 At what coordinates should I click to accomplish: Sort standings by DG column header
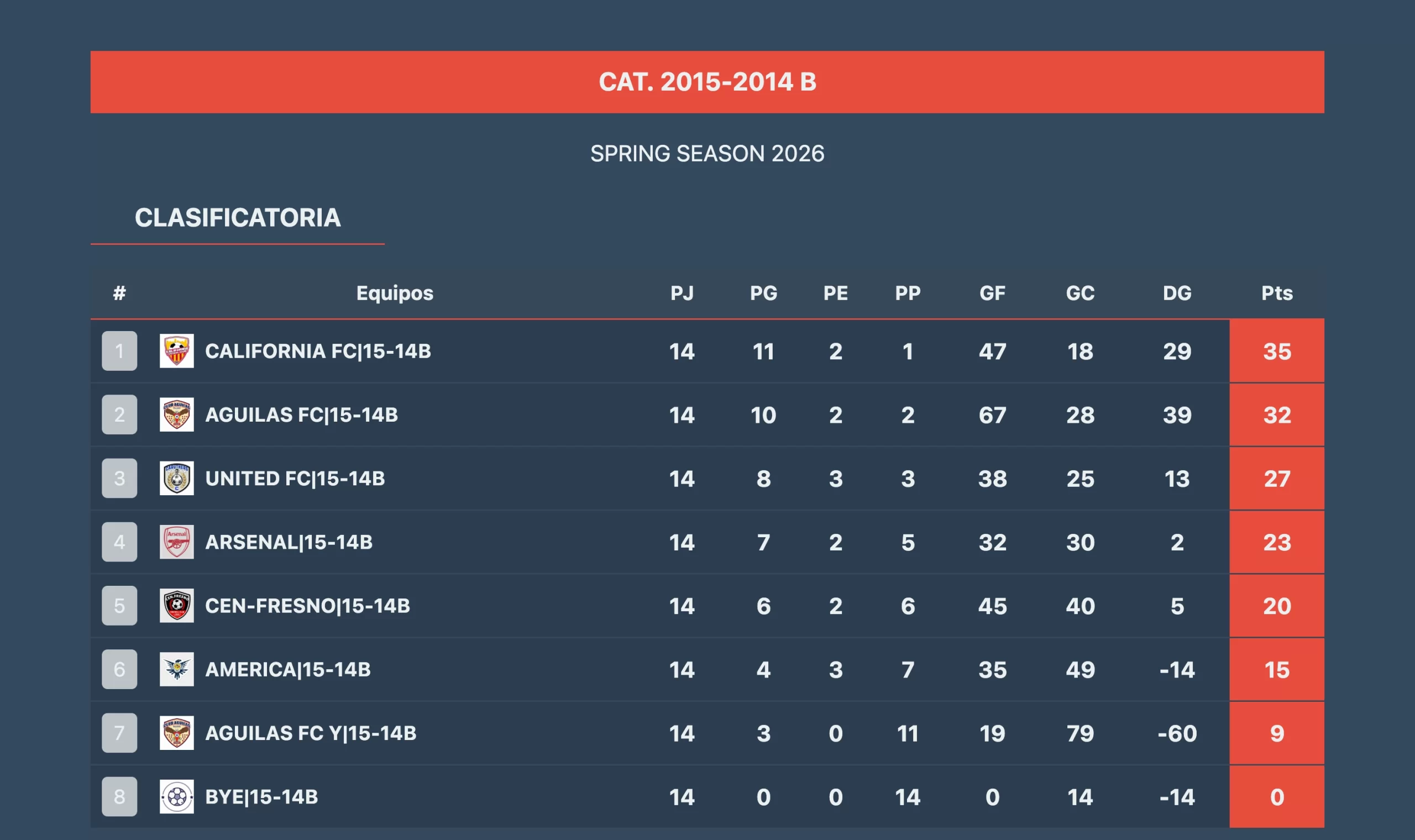click(x=1177, y=293)
